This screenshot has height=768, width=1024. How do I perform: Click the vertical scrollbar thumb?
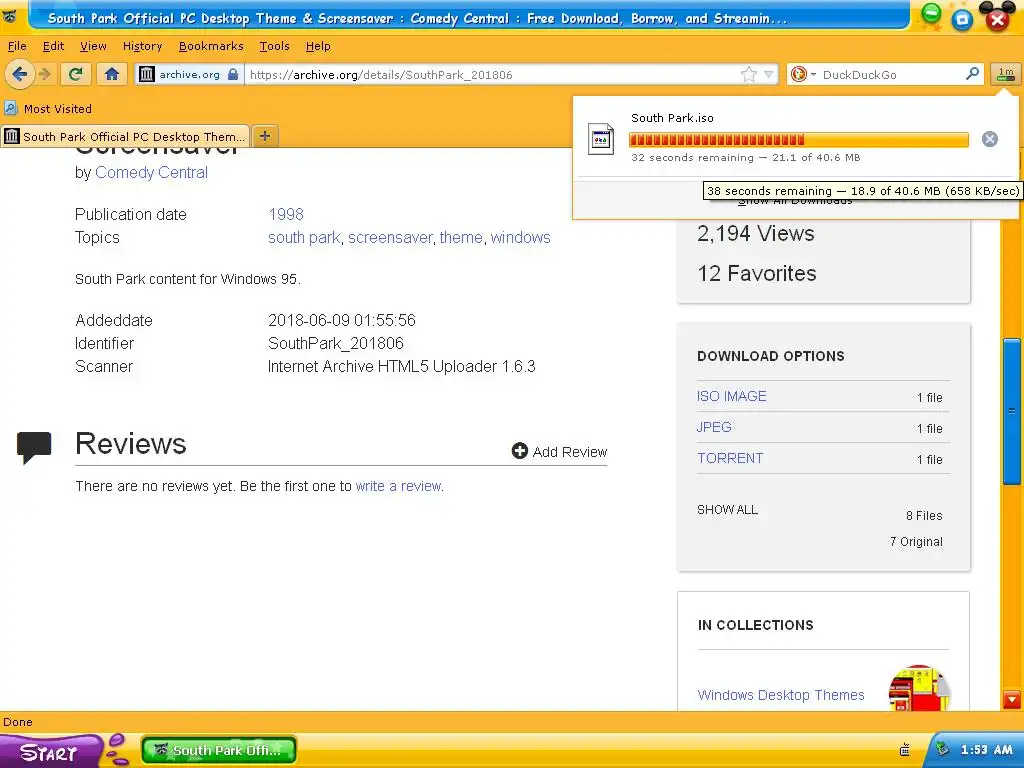pyautogui.click(x=1012, y=411)
